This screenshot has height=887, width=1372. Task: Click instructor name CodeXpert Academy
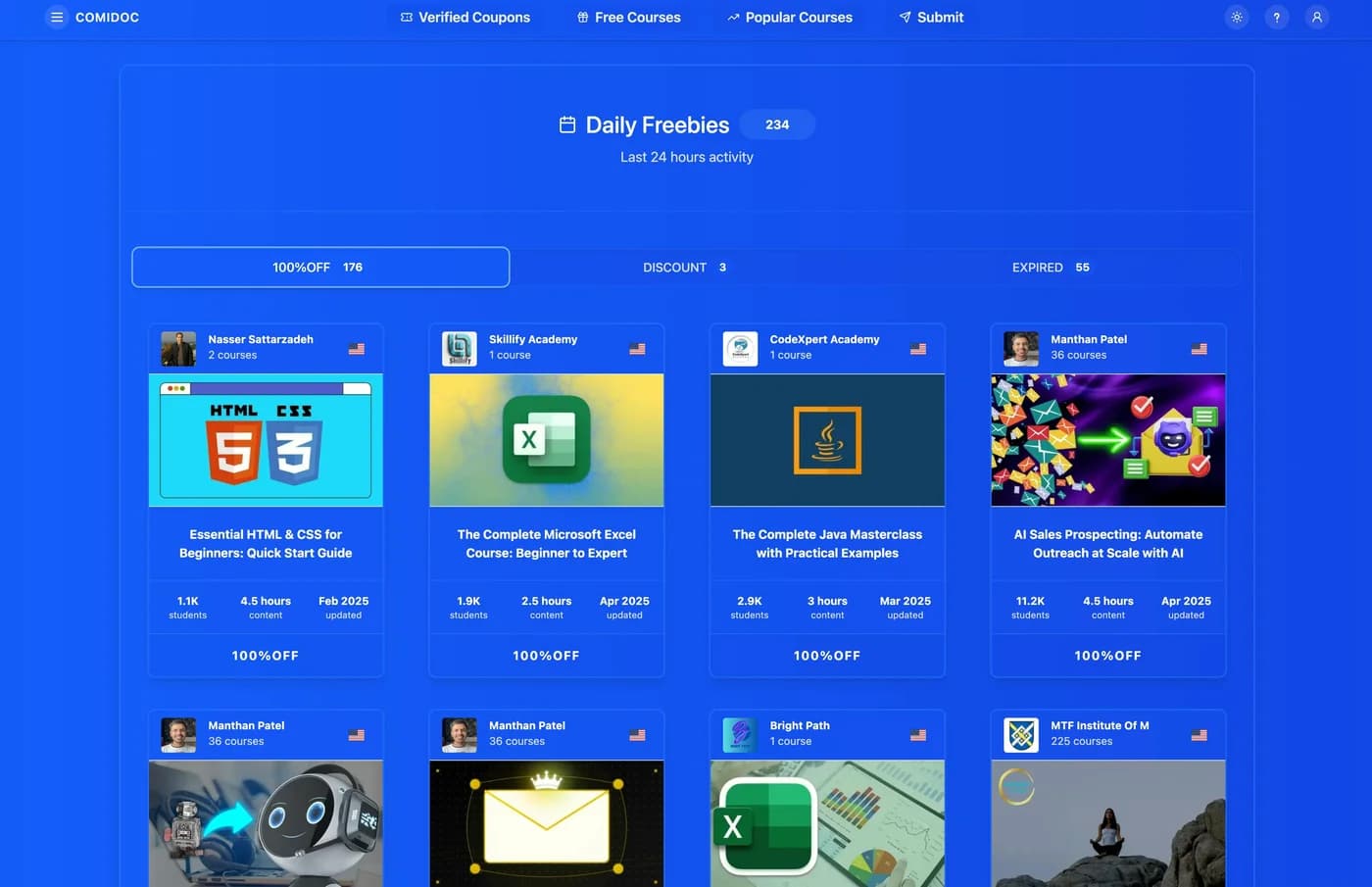[x=824, y=339]
